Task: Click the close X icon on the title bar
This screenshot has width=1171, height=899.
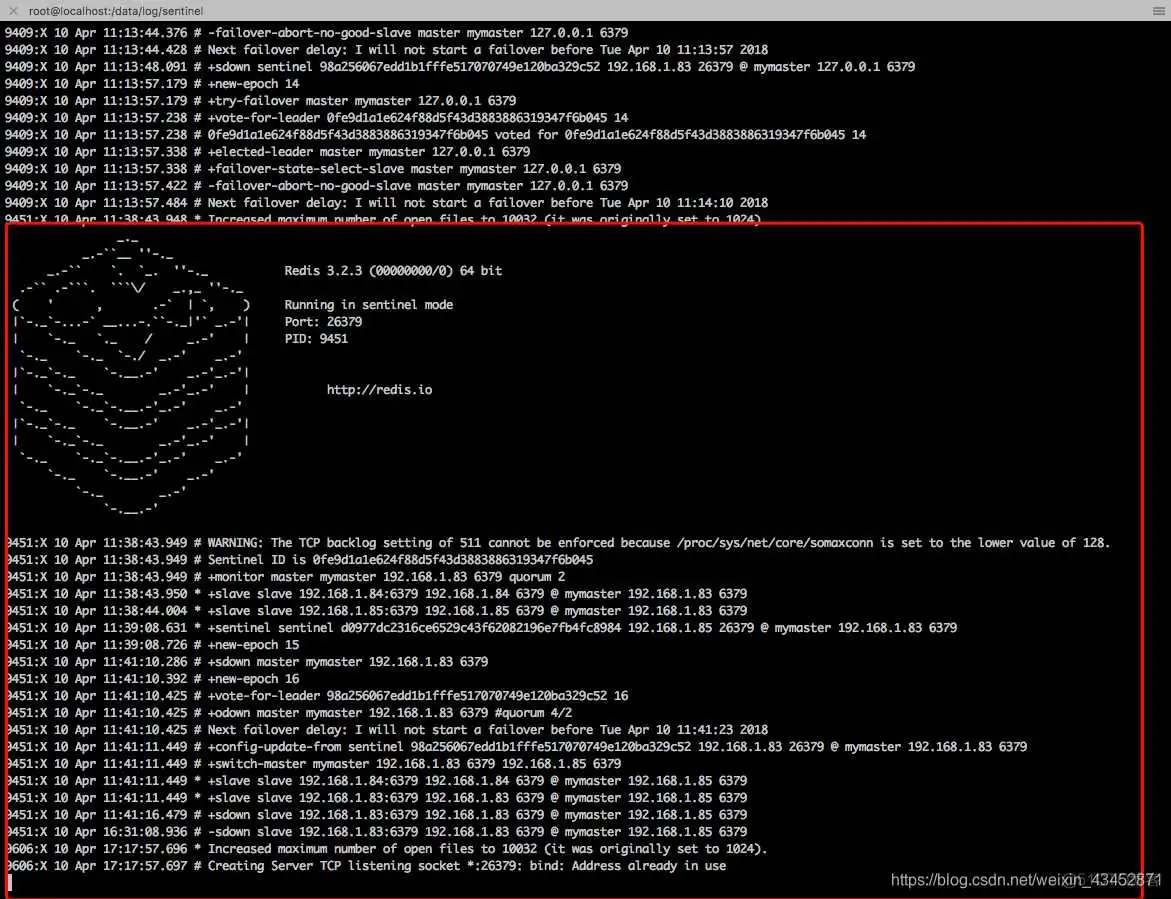Action: 13,10
